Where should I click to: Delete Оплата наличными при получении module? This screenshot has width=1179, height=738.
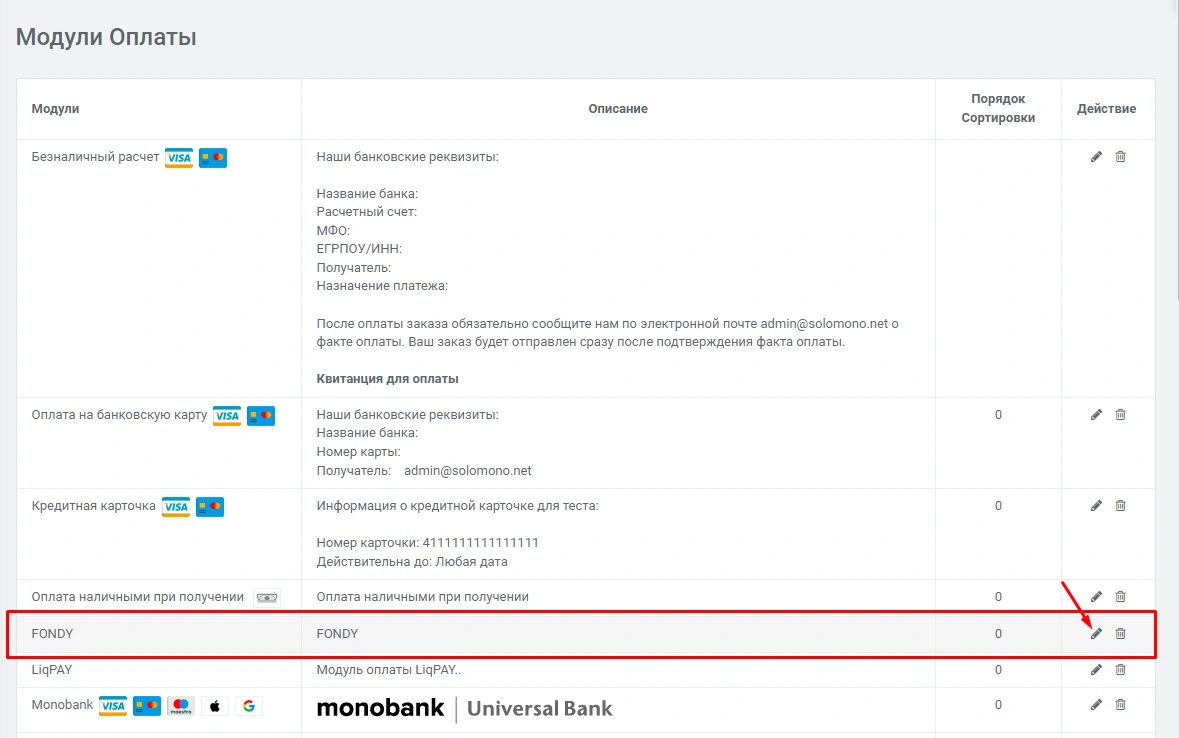(1120, 597)
